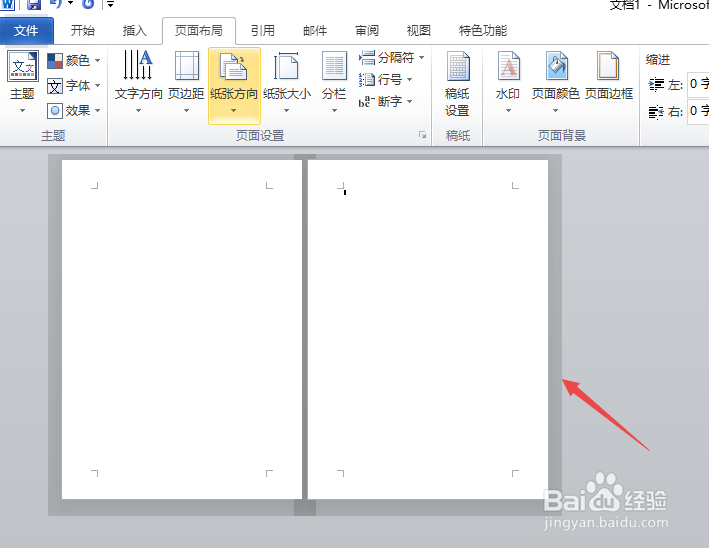Expand the 页面颜色 dropdown arrow

click(556, 110)
